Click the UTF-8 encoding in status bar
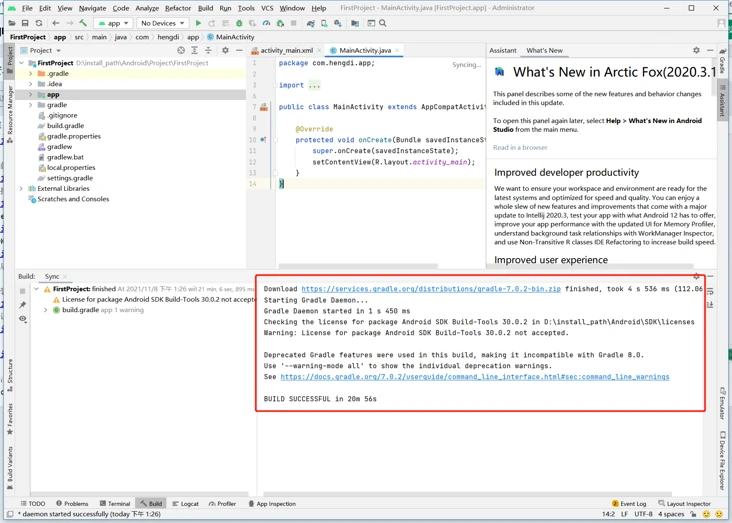 (643, 514)
